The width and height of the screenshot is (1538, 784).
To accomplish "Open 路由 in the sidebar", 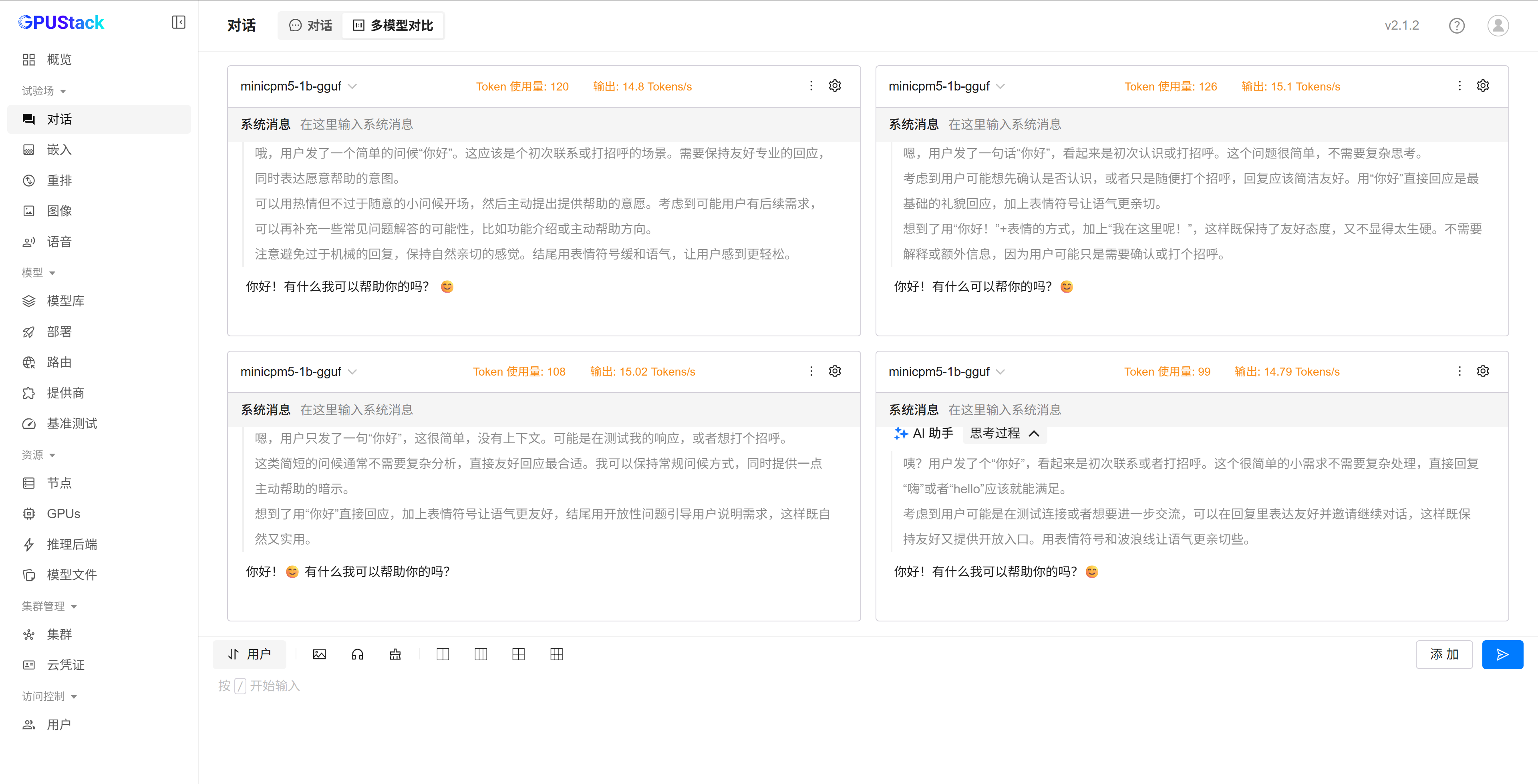I will [99, 362].
